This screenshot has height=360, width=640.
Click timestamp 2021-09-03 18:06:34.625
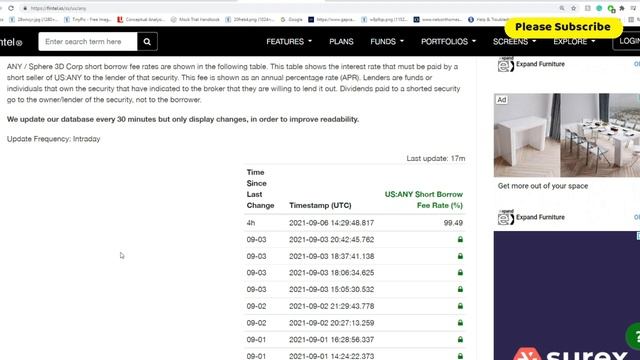[x=331, y=273]
